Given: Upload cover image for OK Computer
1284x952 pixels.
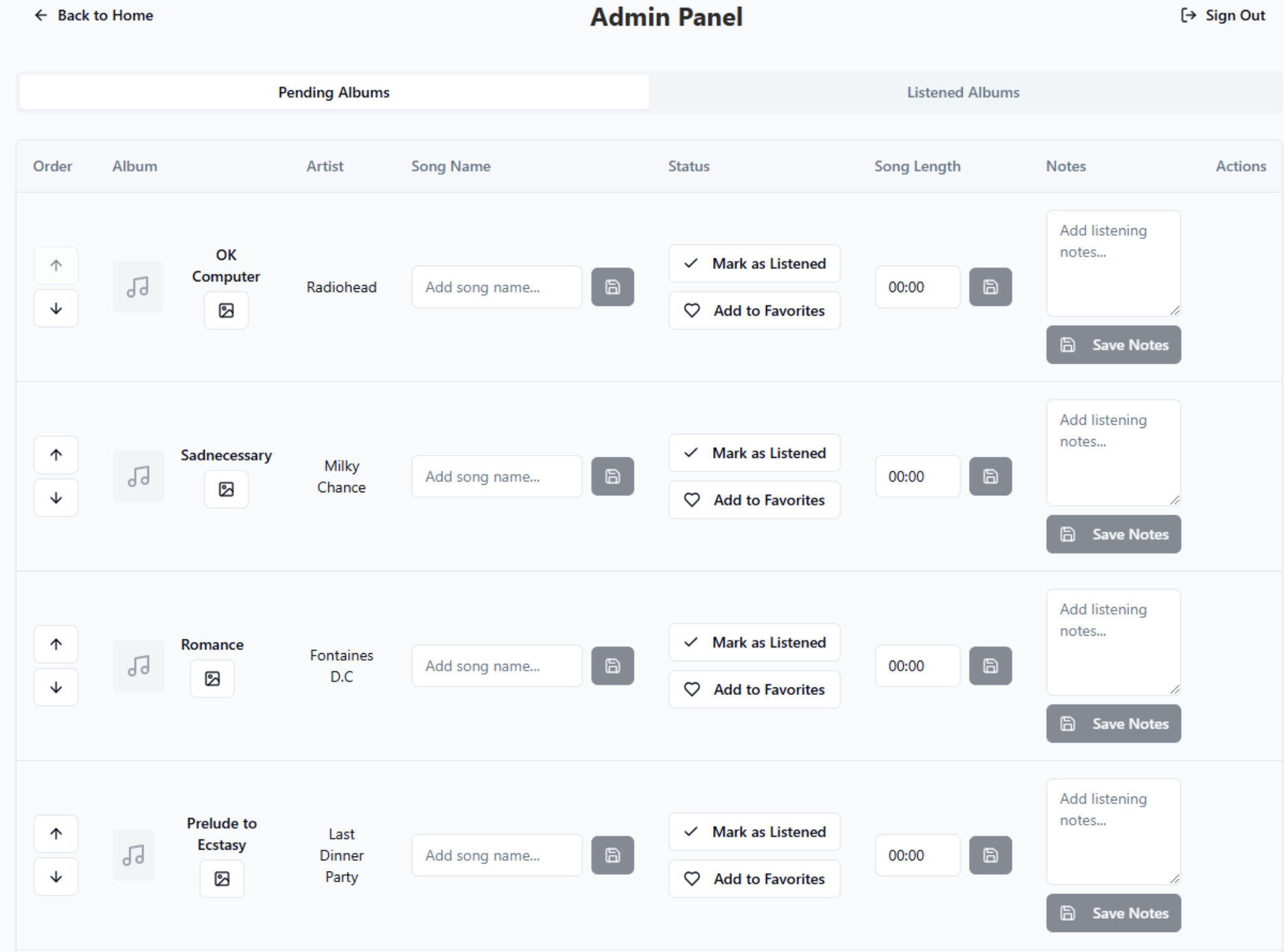Looking at the screenshot, I should point(226,310).
